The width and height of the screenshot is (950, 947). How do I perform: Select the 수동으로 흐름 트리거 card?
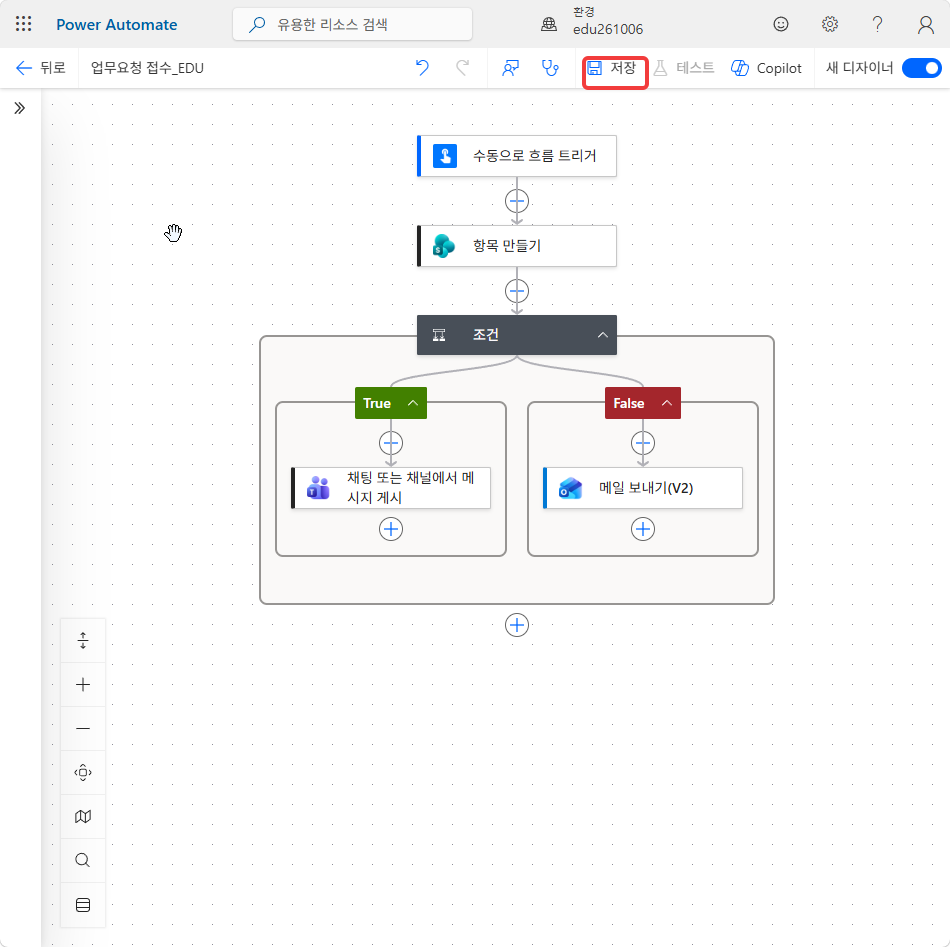[517, 156]
